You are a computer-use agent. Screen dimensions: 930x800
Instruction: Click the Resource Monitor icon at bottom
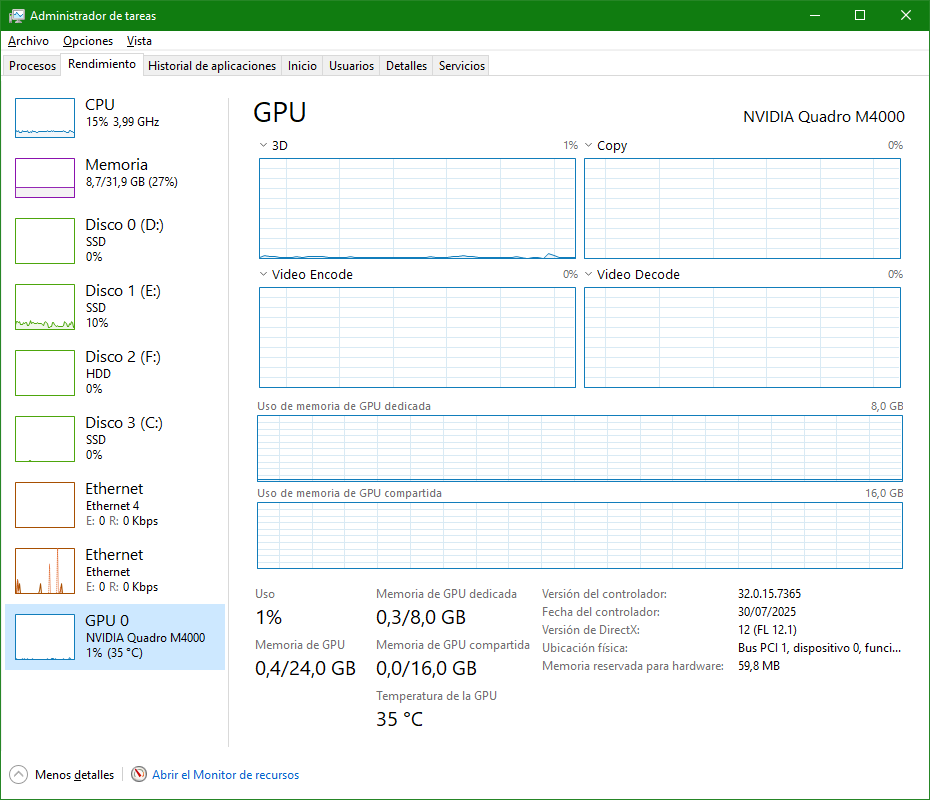(139, 774)
